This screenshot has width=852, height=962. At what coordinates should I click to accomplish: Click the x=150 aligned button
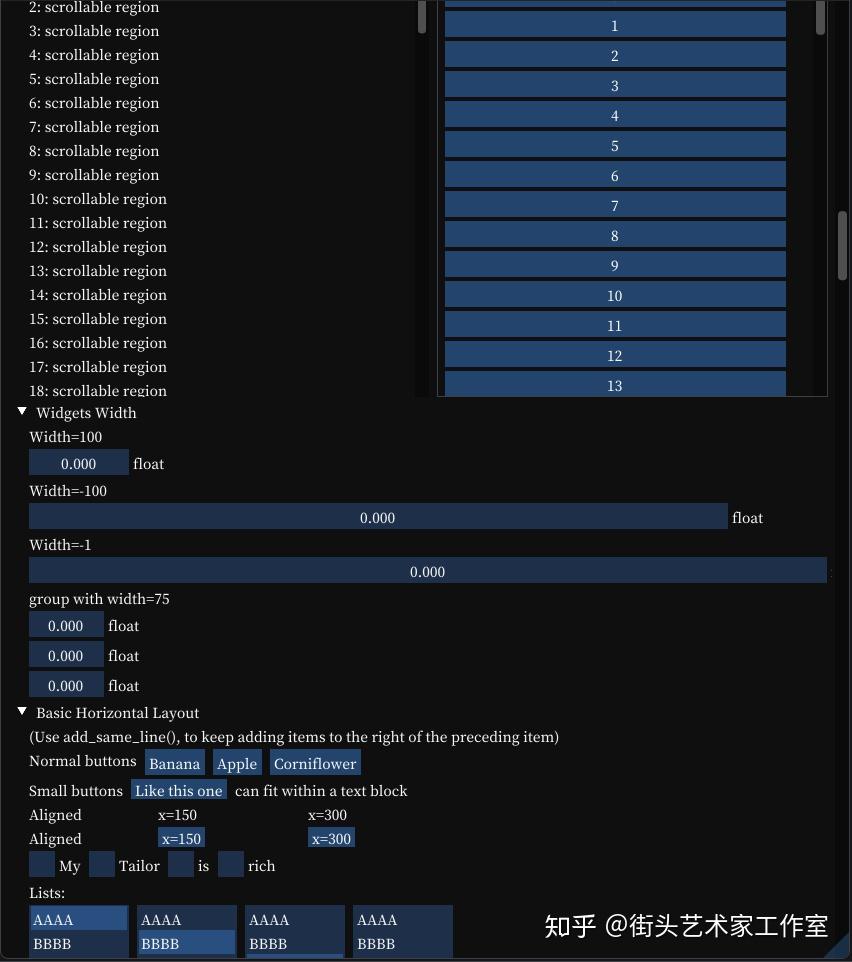pyautogui.click(x=181, y=838)
